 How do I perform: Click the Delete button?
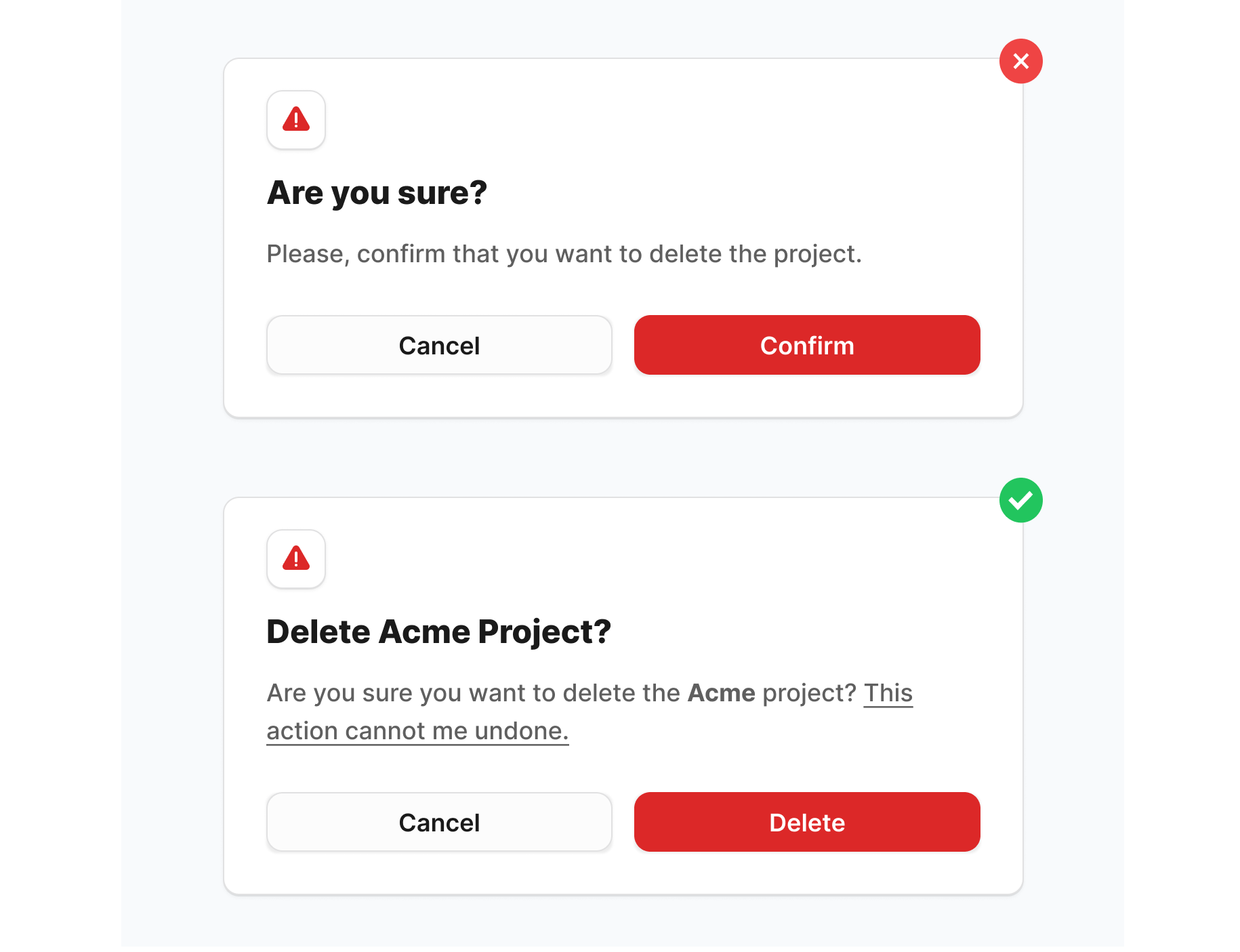click(806, 822)
